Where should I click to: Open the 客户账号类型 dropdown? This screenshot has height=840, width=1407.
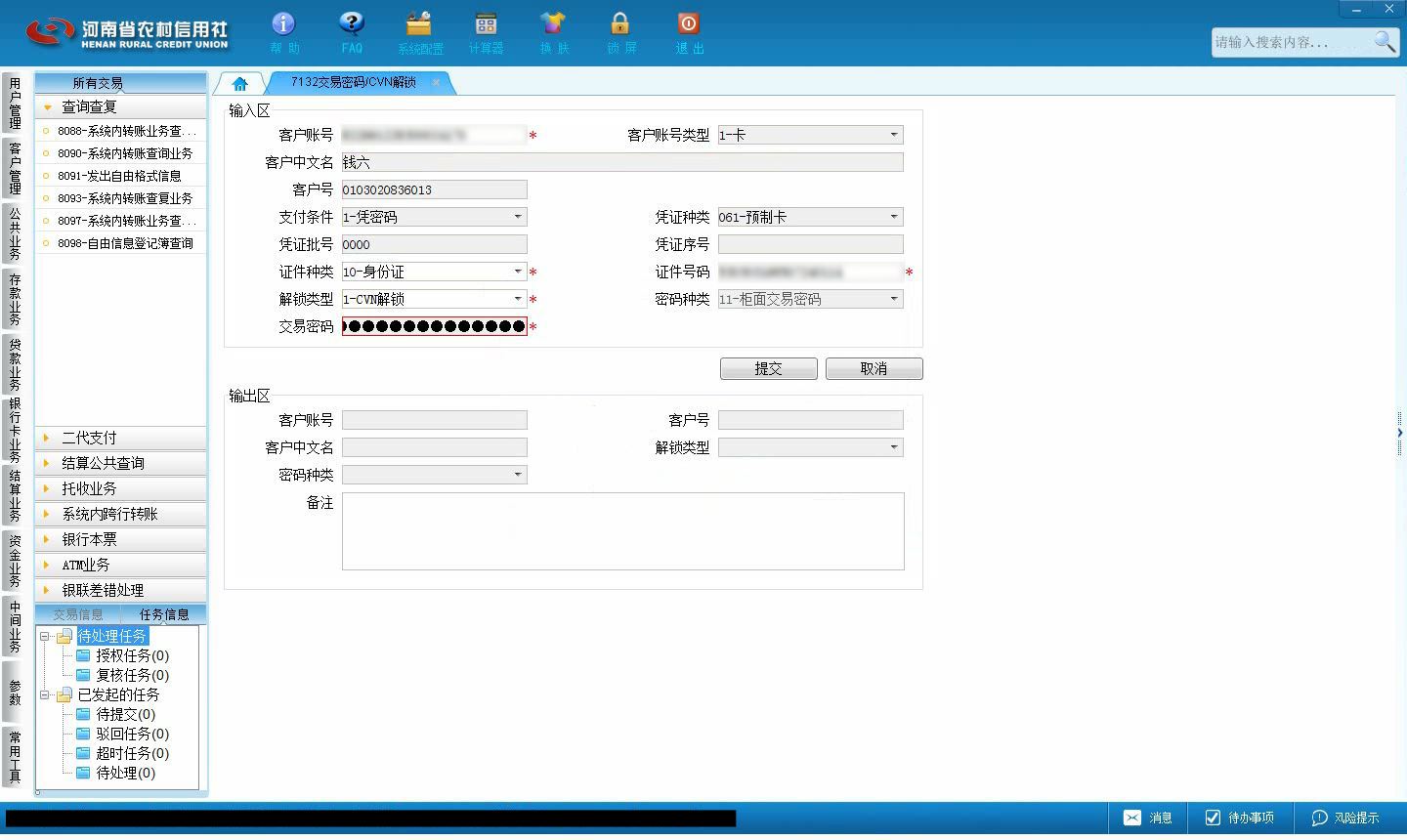[x=893, y=135]
